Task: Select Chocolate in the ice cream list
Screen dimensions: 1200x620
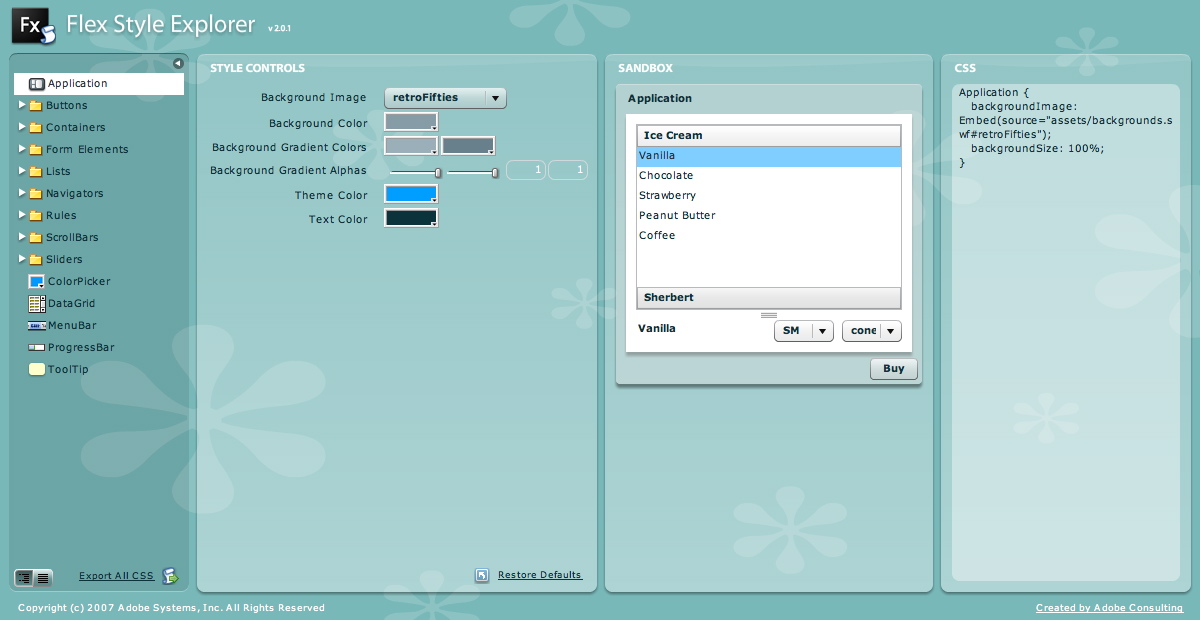Action: click(x=666, y=176)
